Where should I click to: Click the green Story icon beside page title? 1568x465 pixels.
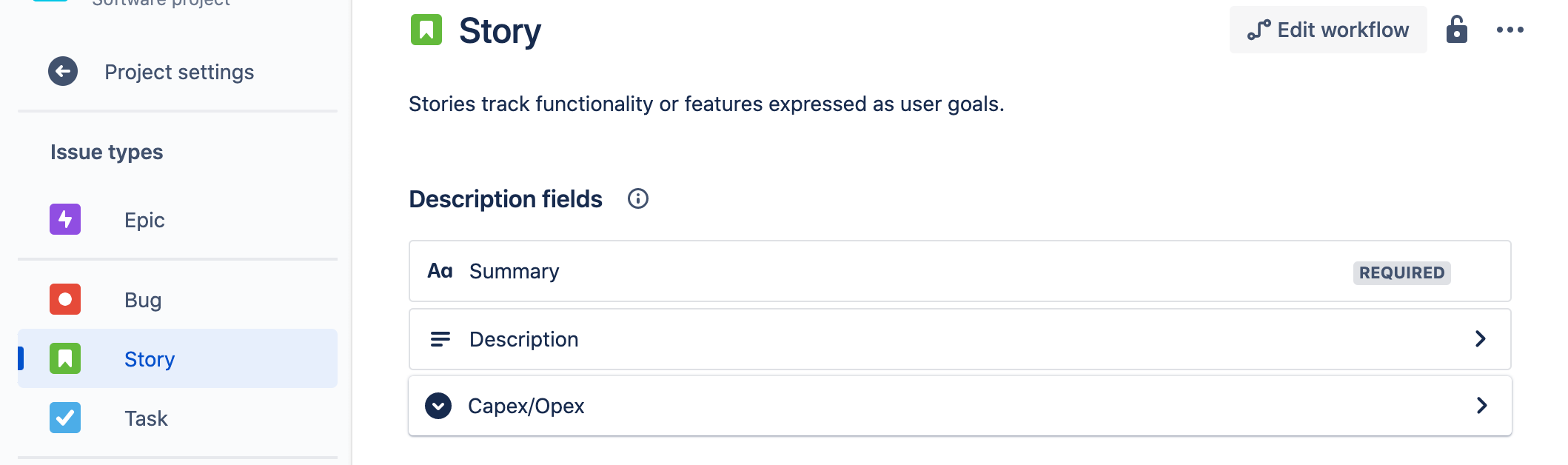(x=426, y=30)
